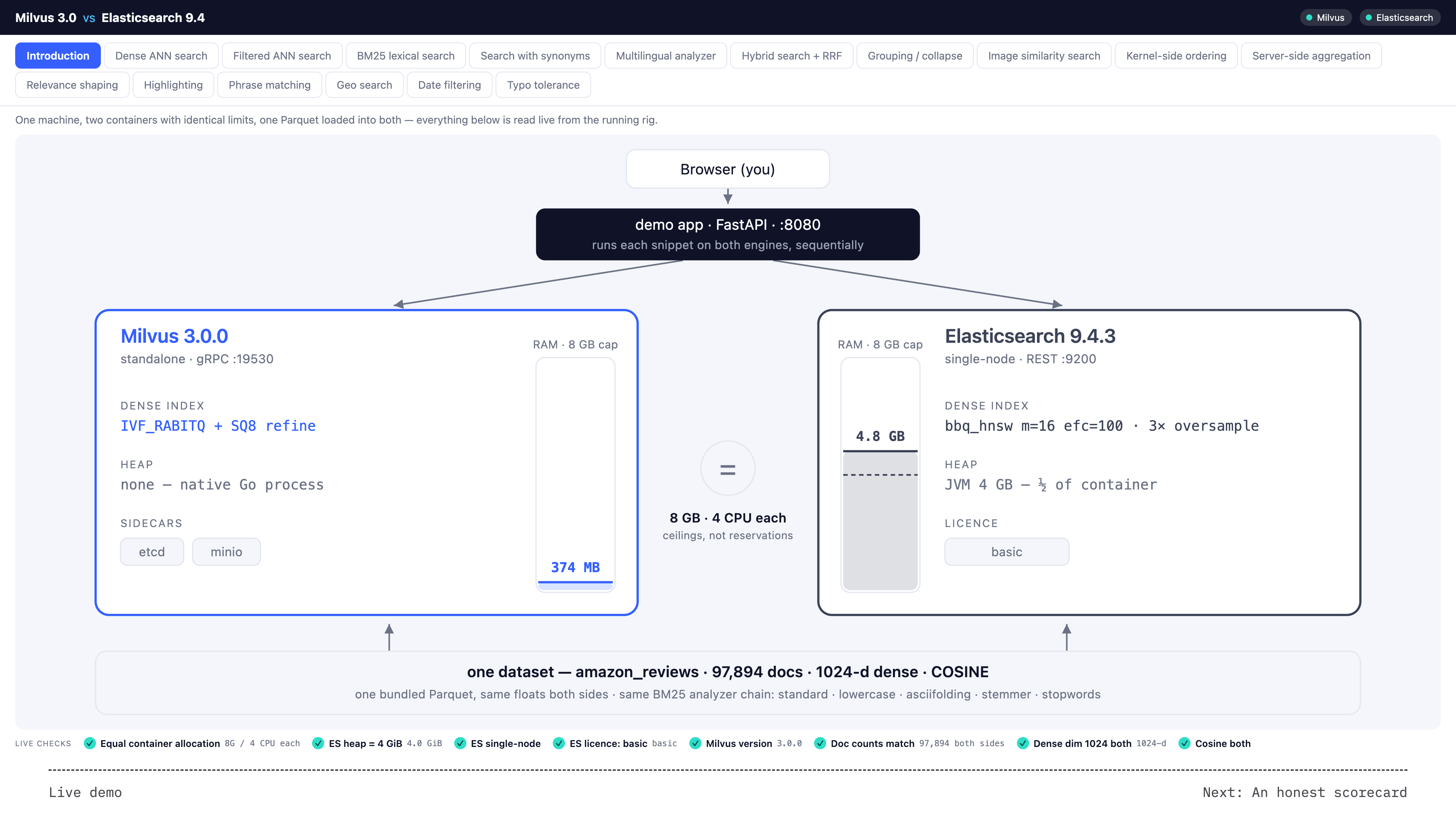Click checkmark for ES heap = 4 GiB

click(318, 743)
